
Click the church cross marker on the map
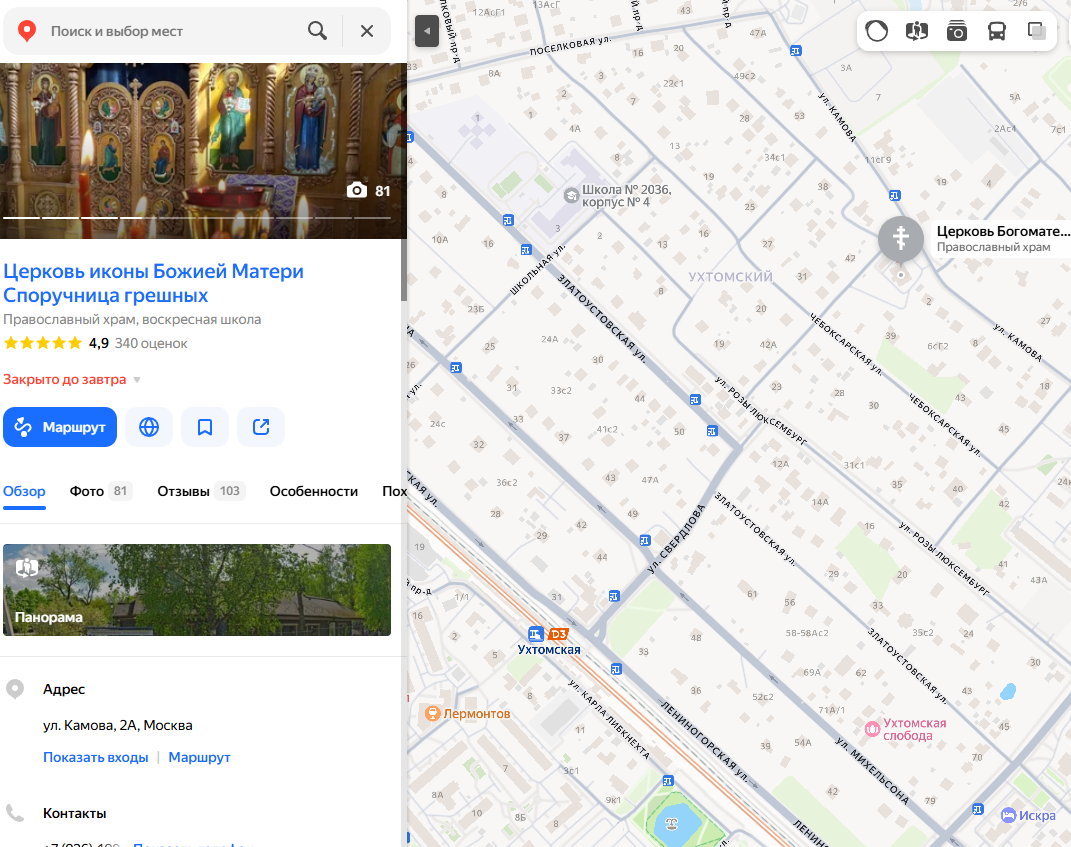click(901, 240)
